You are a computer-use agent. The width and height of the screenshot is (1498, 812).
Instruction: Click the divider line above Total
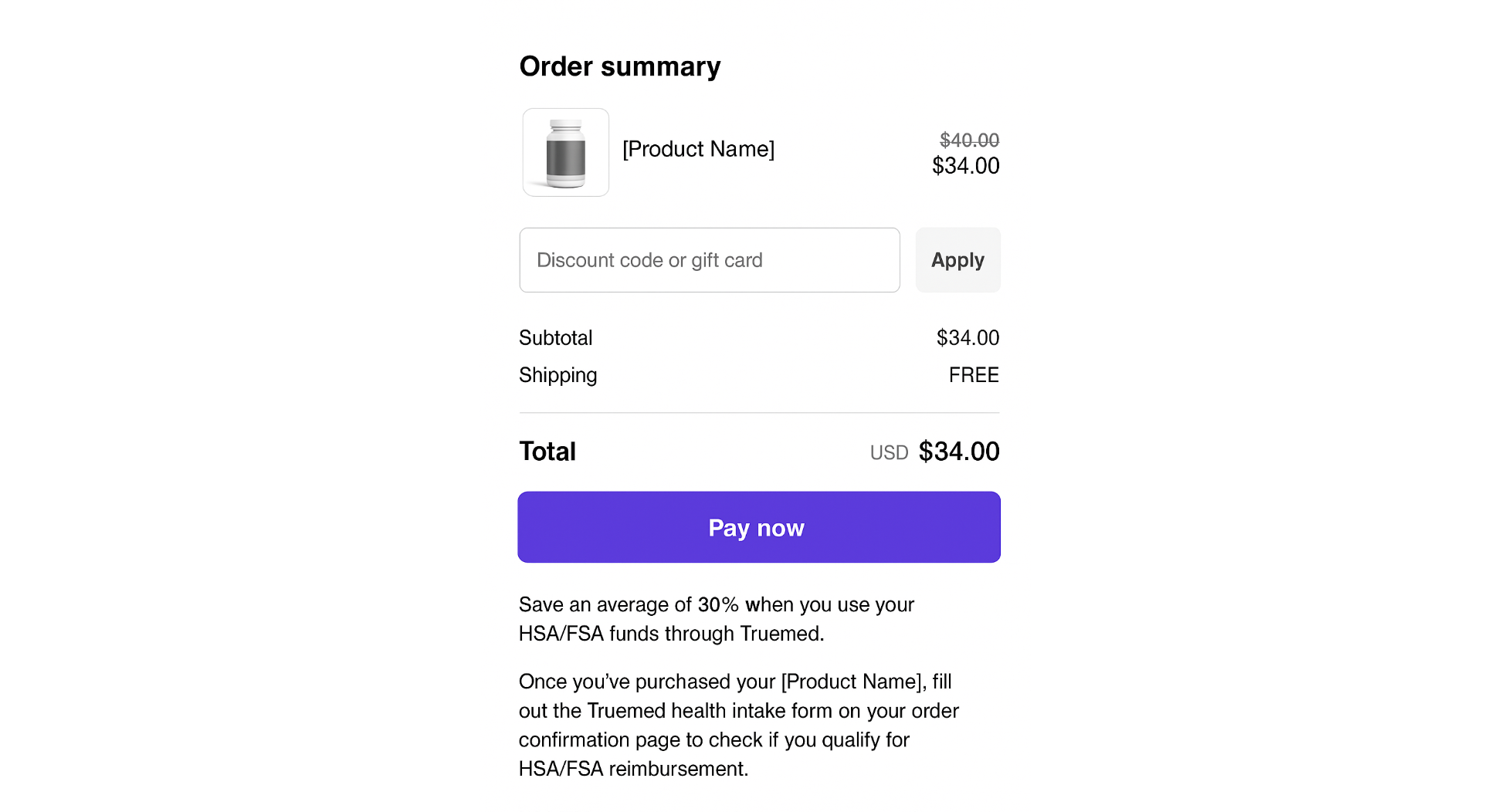pyautogui.click(x=758, y=413)
